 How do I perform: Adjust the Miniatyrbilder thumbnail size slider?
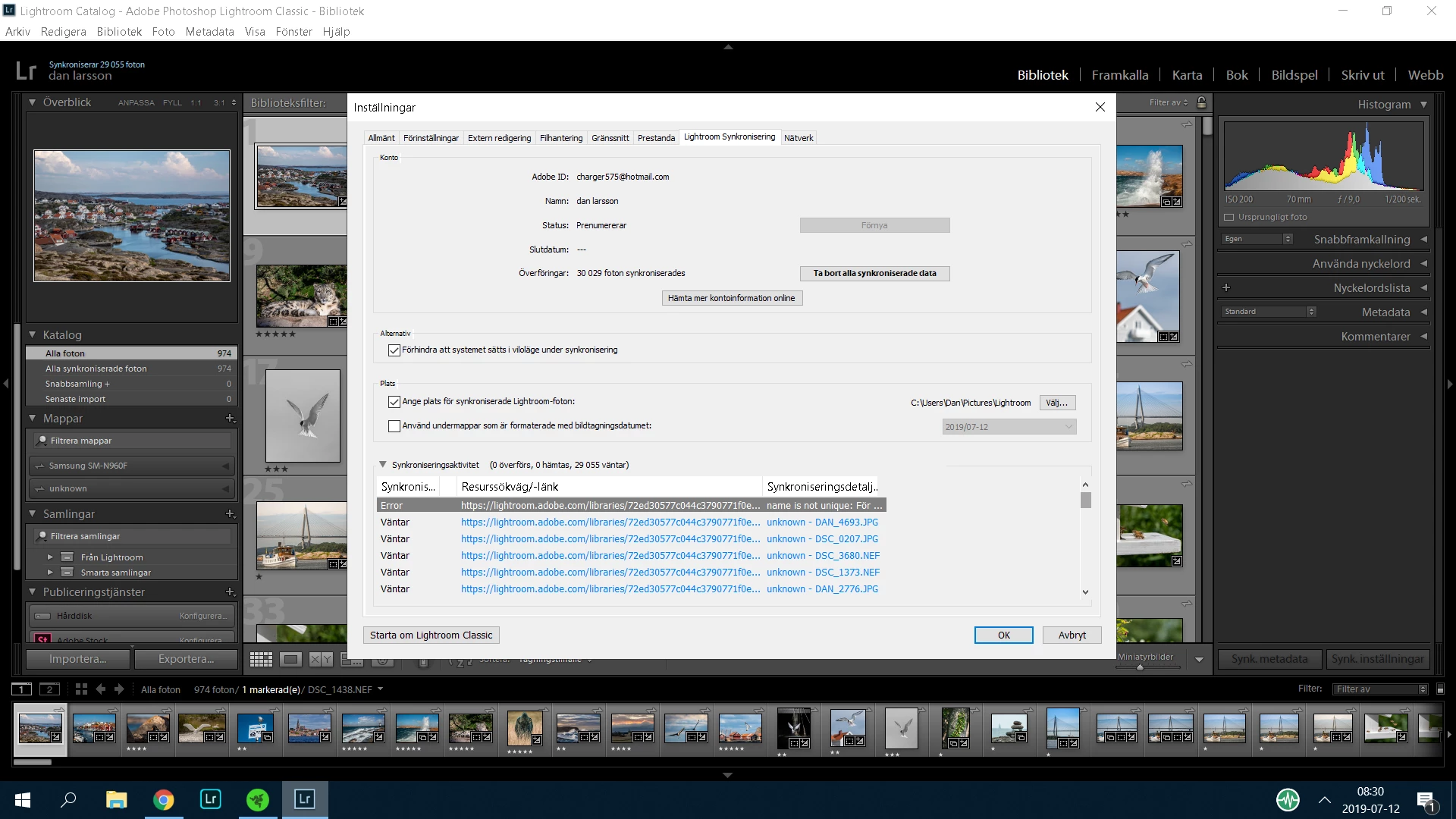point(1140,667)
